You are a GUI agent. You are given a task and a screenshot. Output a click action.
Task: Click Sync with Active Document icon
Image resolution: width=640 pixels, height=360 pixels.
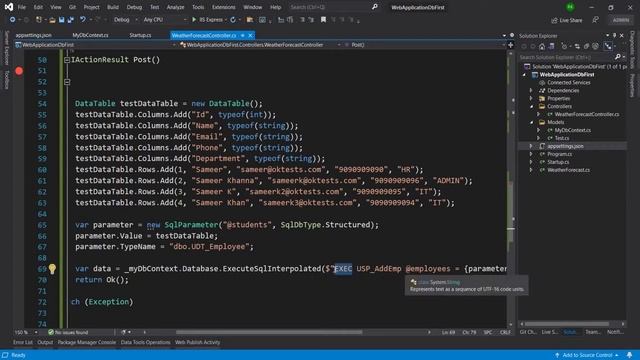click(x=577, y=46)
